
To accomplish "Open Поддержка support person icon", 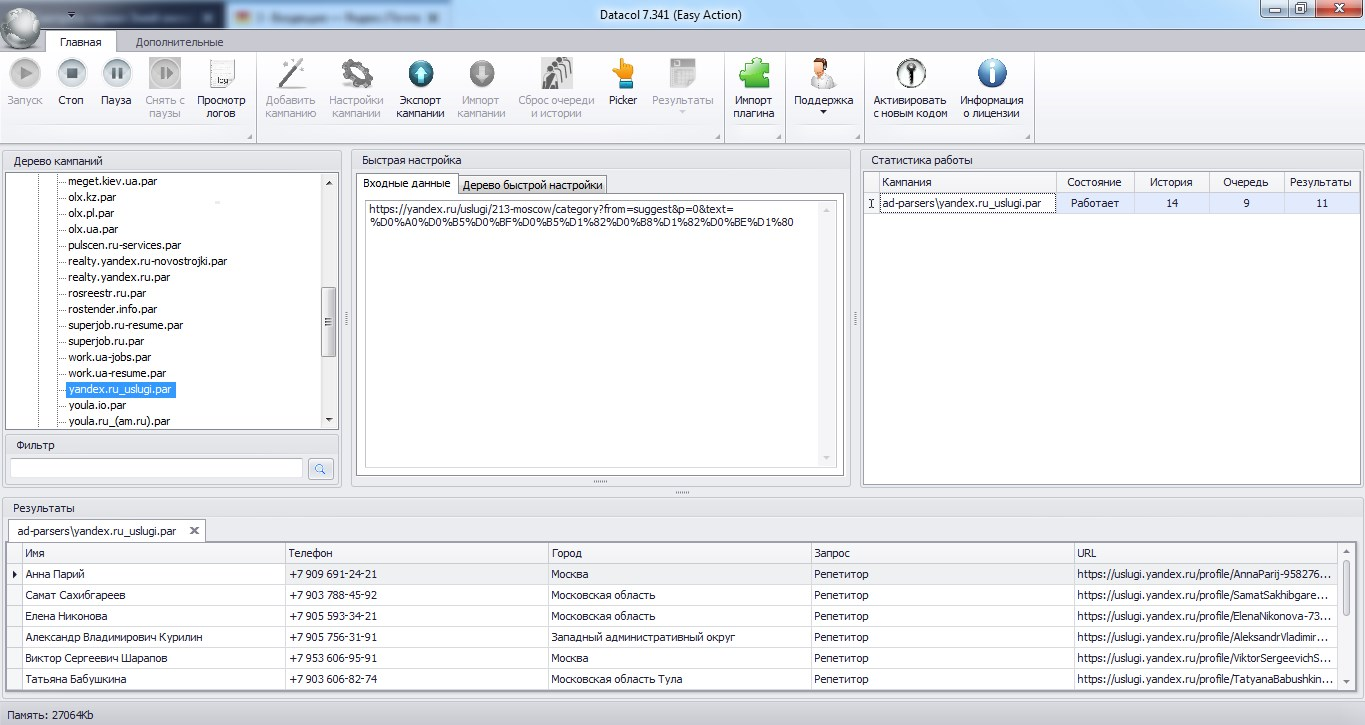I will pos(823,73).
